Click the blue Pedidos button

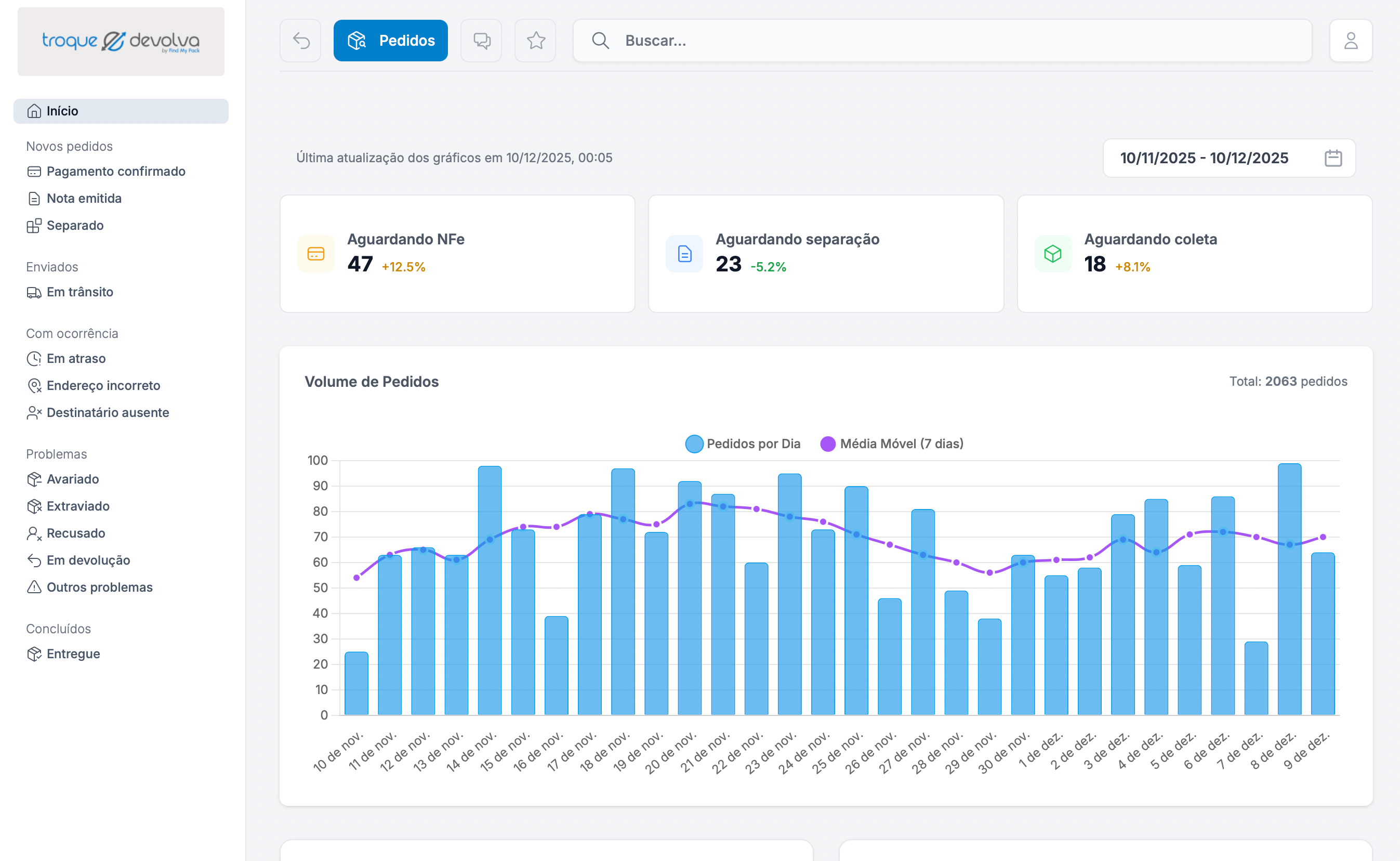tap(390, 41)
